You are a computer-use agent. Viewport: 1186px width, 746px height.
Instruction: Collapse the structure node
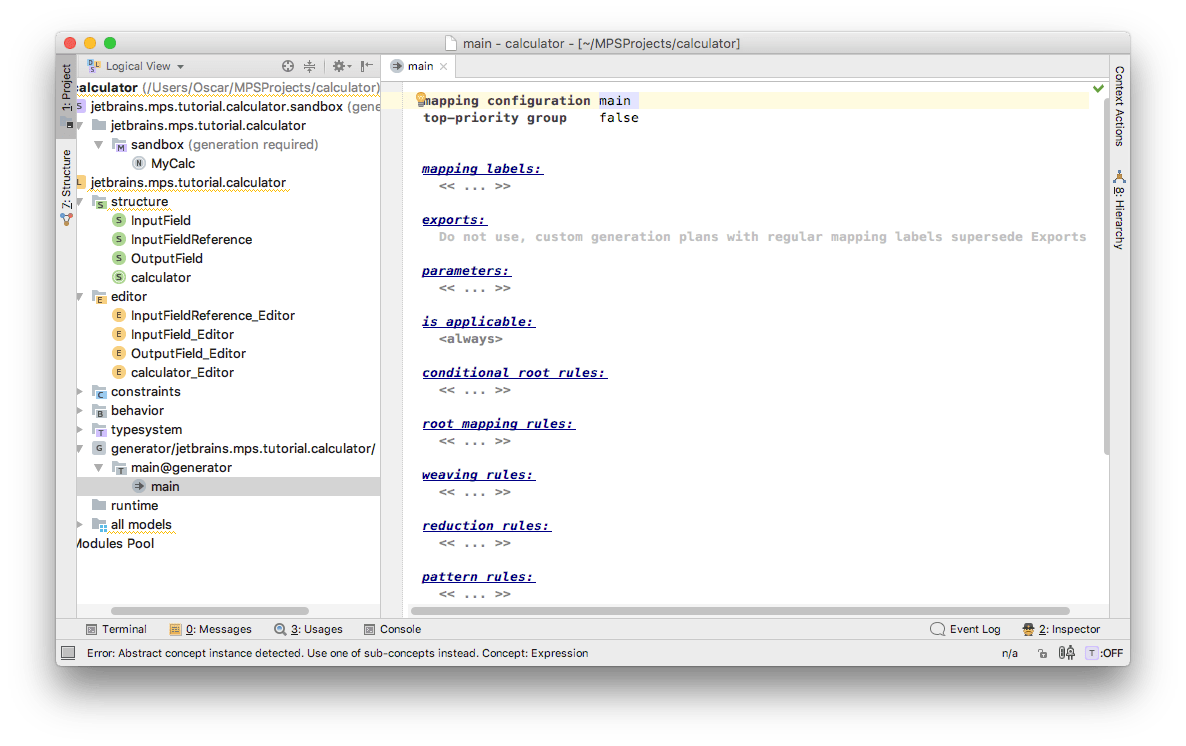pos(82,202)
